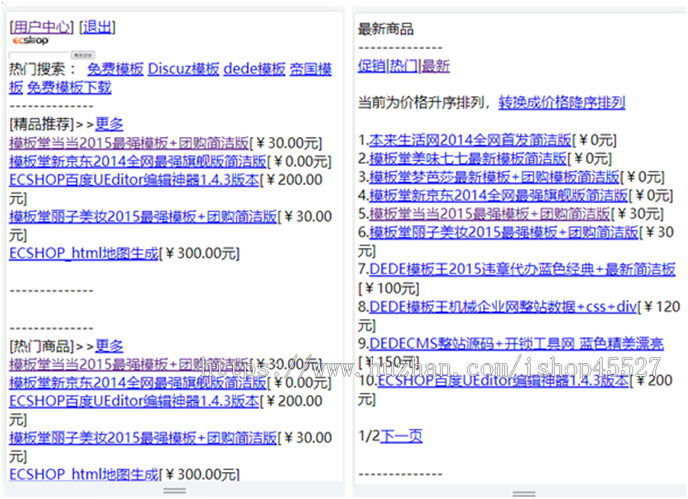This screenshot has height=499, width=688.
Task: Open list item 1 本来生活网2014
Action: 470,140
